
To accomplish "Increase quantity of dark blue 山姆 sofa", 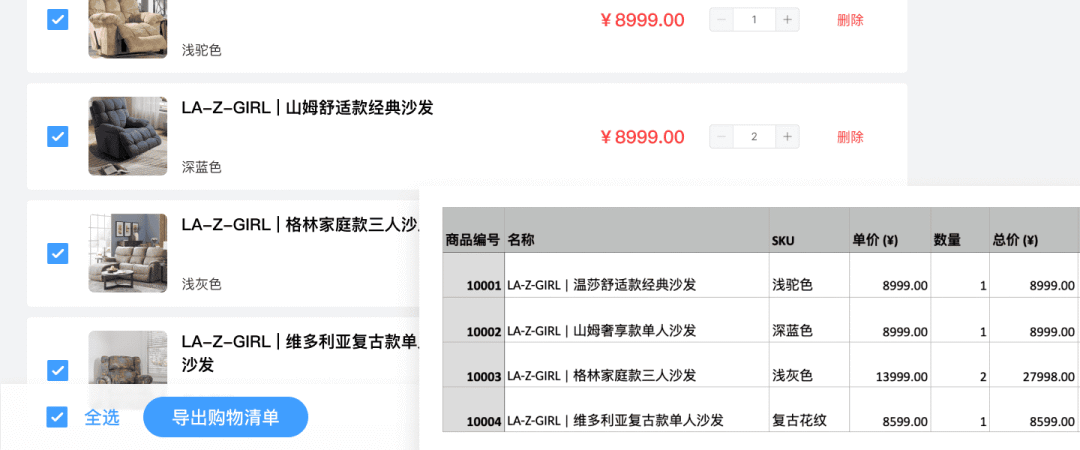I will [787, 136].
